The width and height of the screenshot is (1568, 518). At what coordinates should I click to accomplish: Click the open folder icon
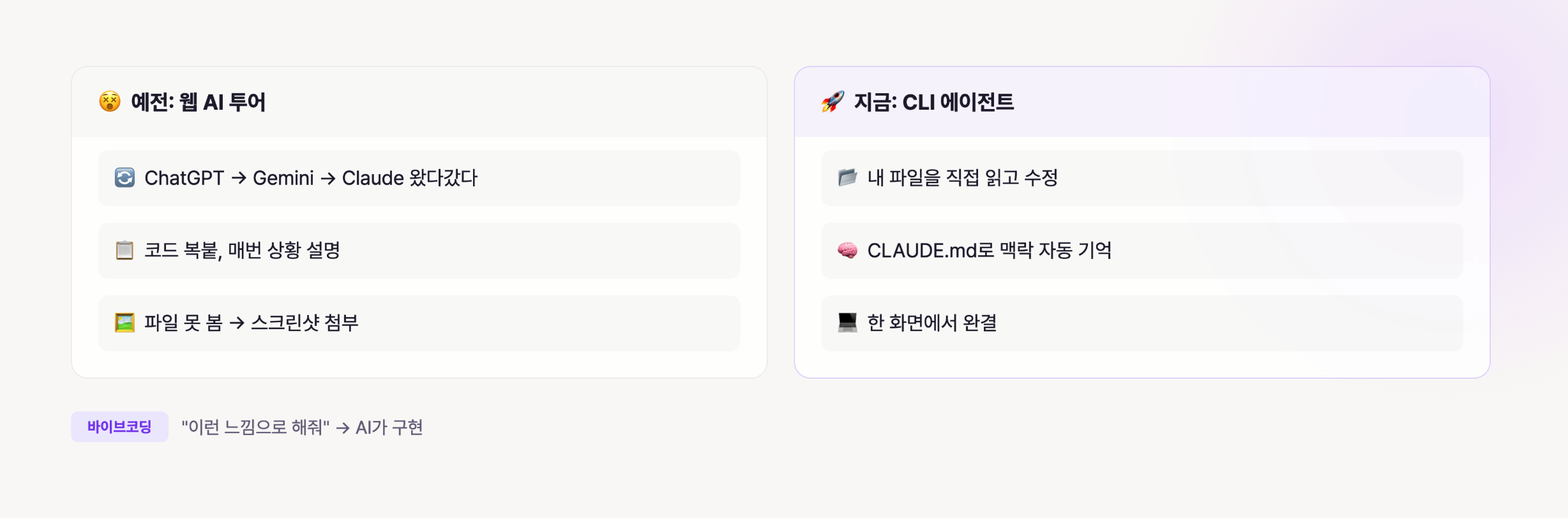pos(847,177)
